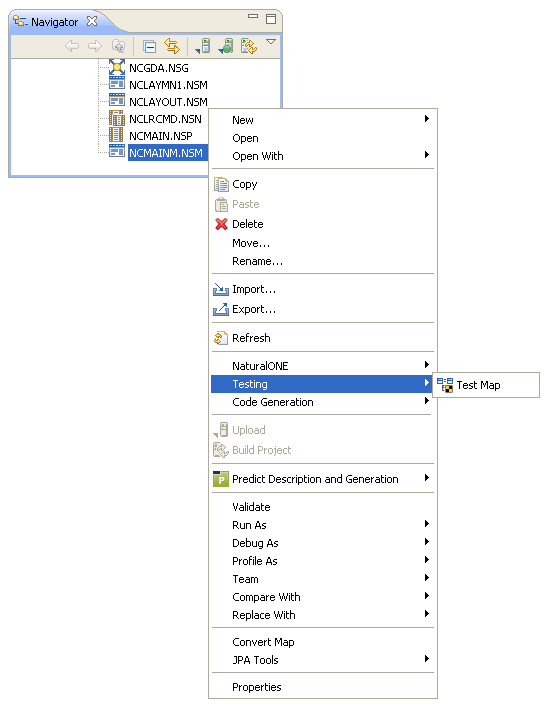Expand the Debug As submenu

pyautogui.click(x=322, y=543)
